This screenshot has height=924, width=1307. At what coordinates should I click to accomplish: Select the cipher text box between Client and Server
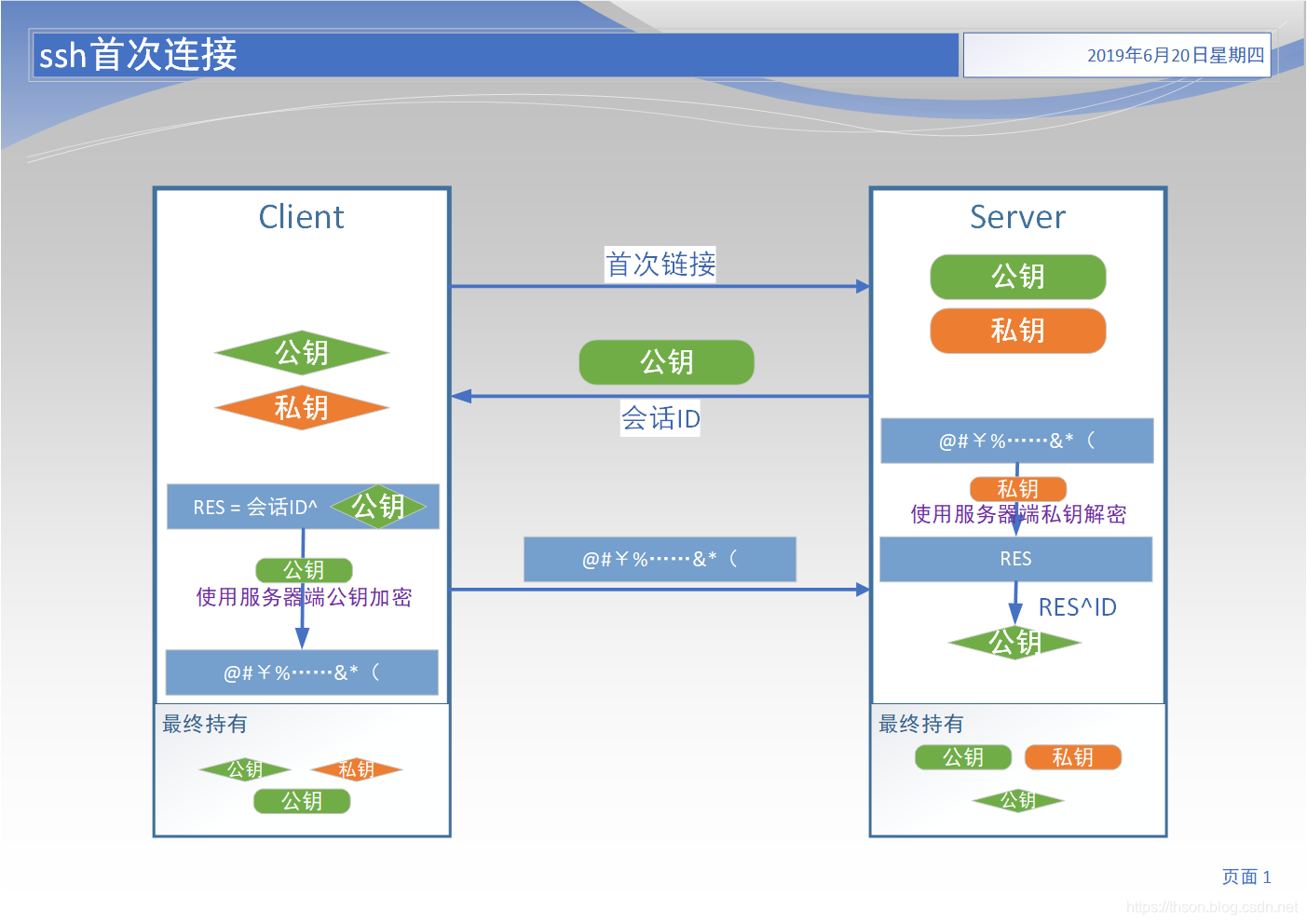[x=660, y=560]
